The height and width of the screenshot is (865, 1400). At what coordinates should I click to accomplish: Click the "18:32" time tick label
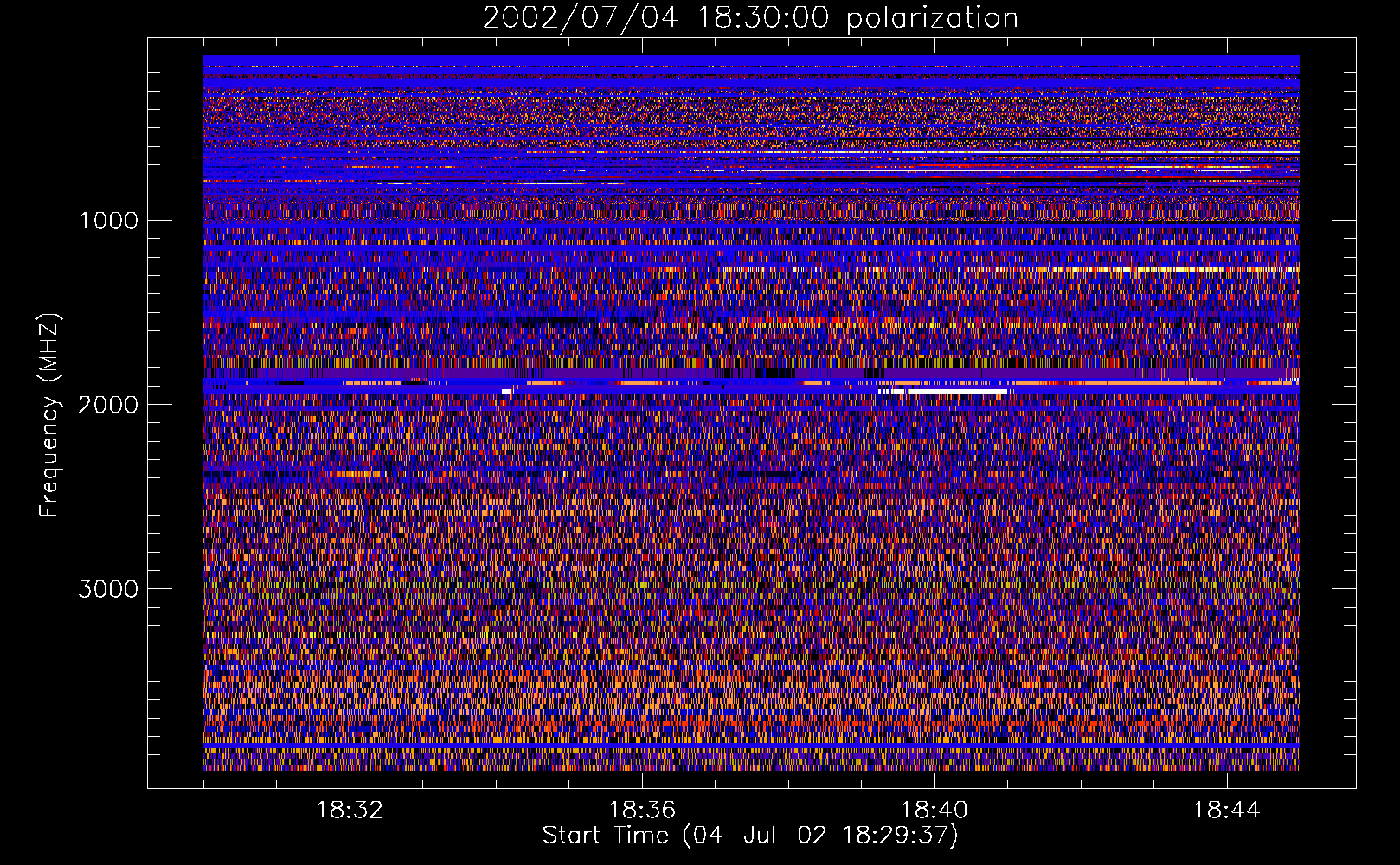click(350, 811)
